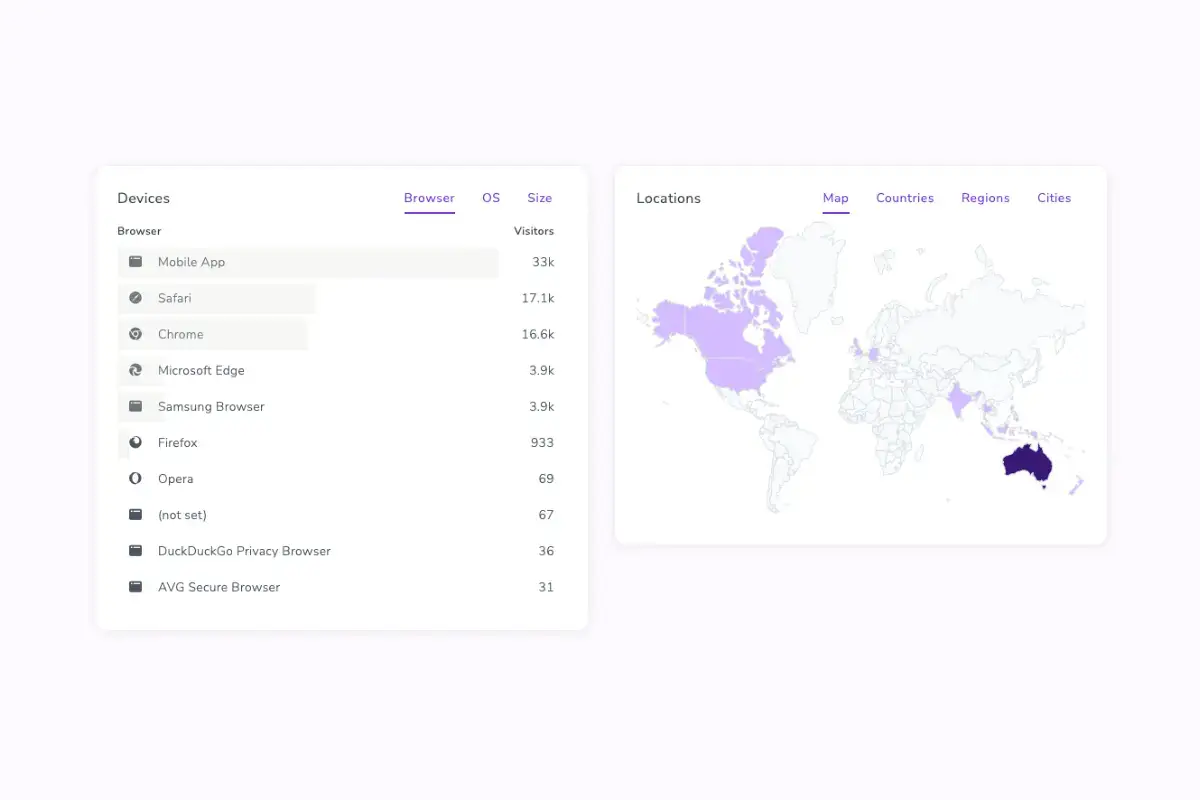
Task: Switch to the OS tab
Action: [491, 198]
